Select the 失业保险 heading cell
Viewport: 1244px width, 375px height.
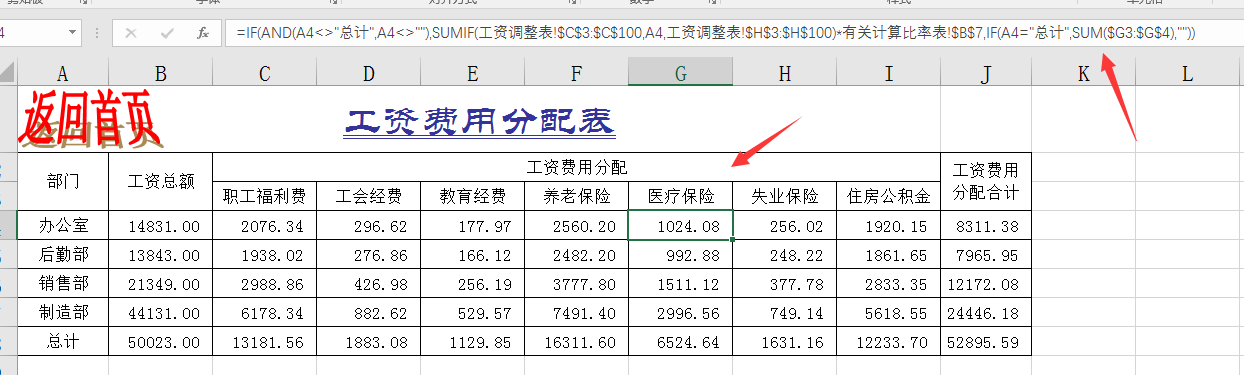(784, 196)
